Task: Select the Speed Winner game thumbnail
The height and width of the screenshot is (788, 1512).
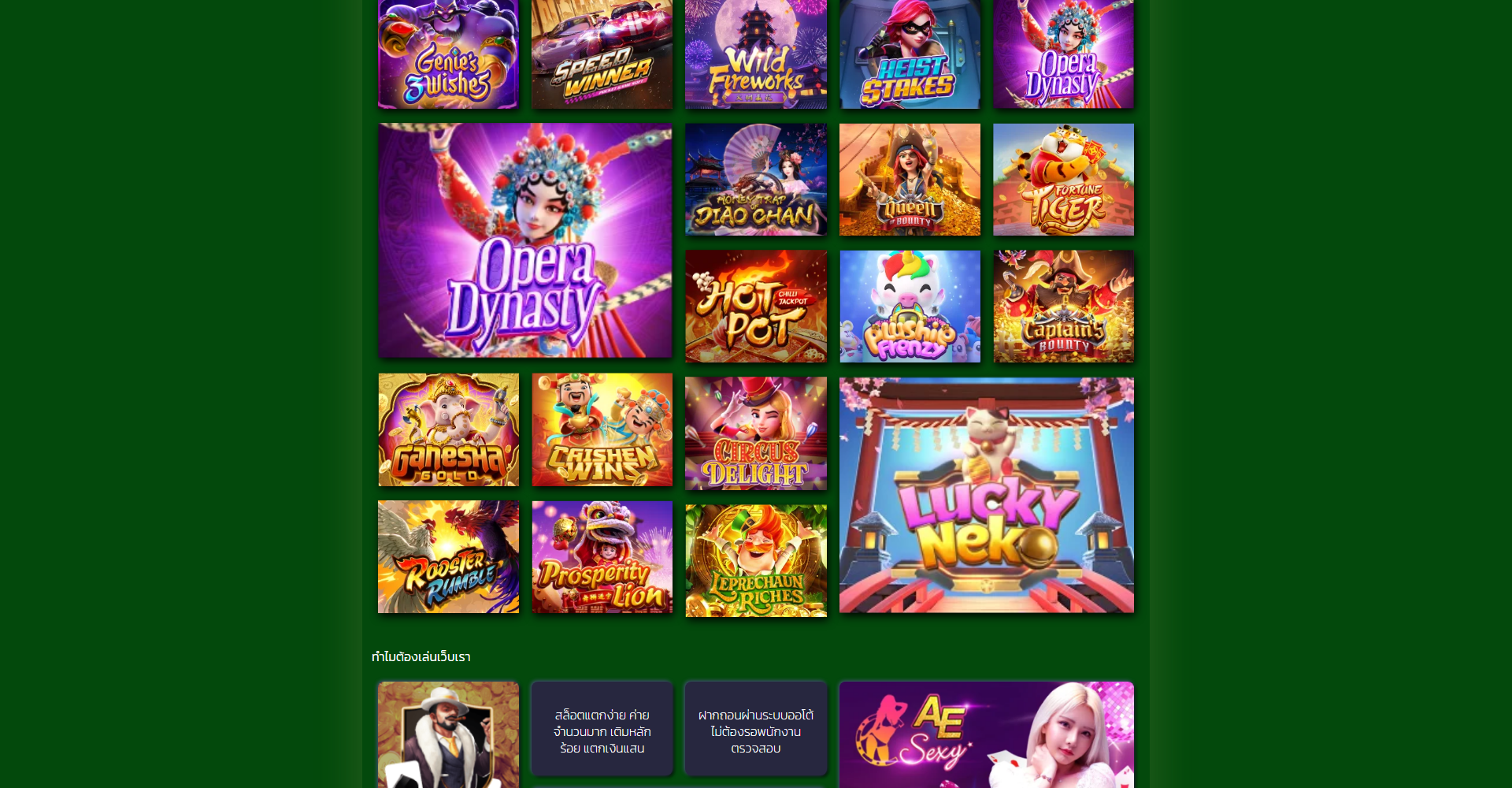Action: 602,54
